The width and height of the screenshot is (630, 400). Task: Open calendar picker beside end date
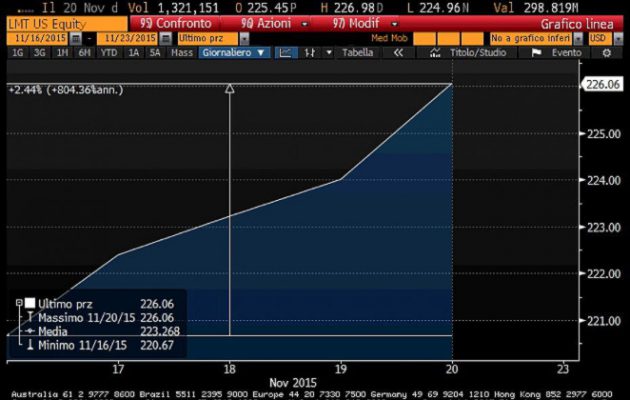(163, 36)
